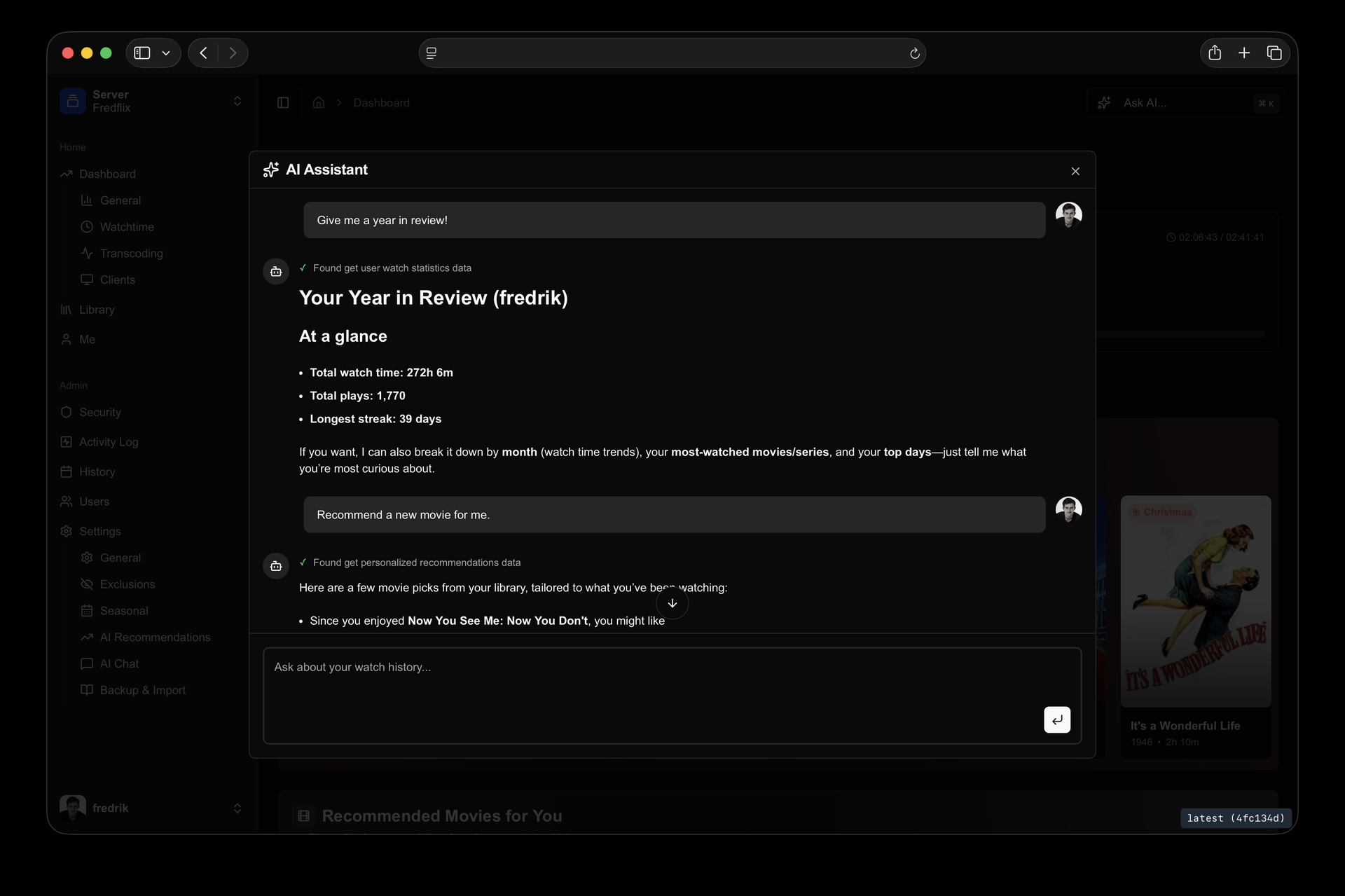Open History in the sidebar
Viewport: 1345px width, 896px height.
(97, 472)
